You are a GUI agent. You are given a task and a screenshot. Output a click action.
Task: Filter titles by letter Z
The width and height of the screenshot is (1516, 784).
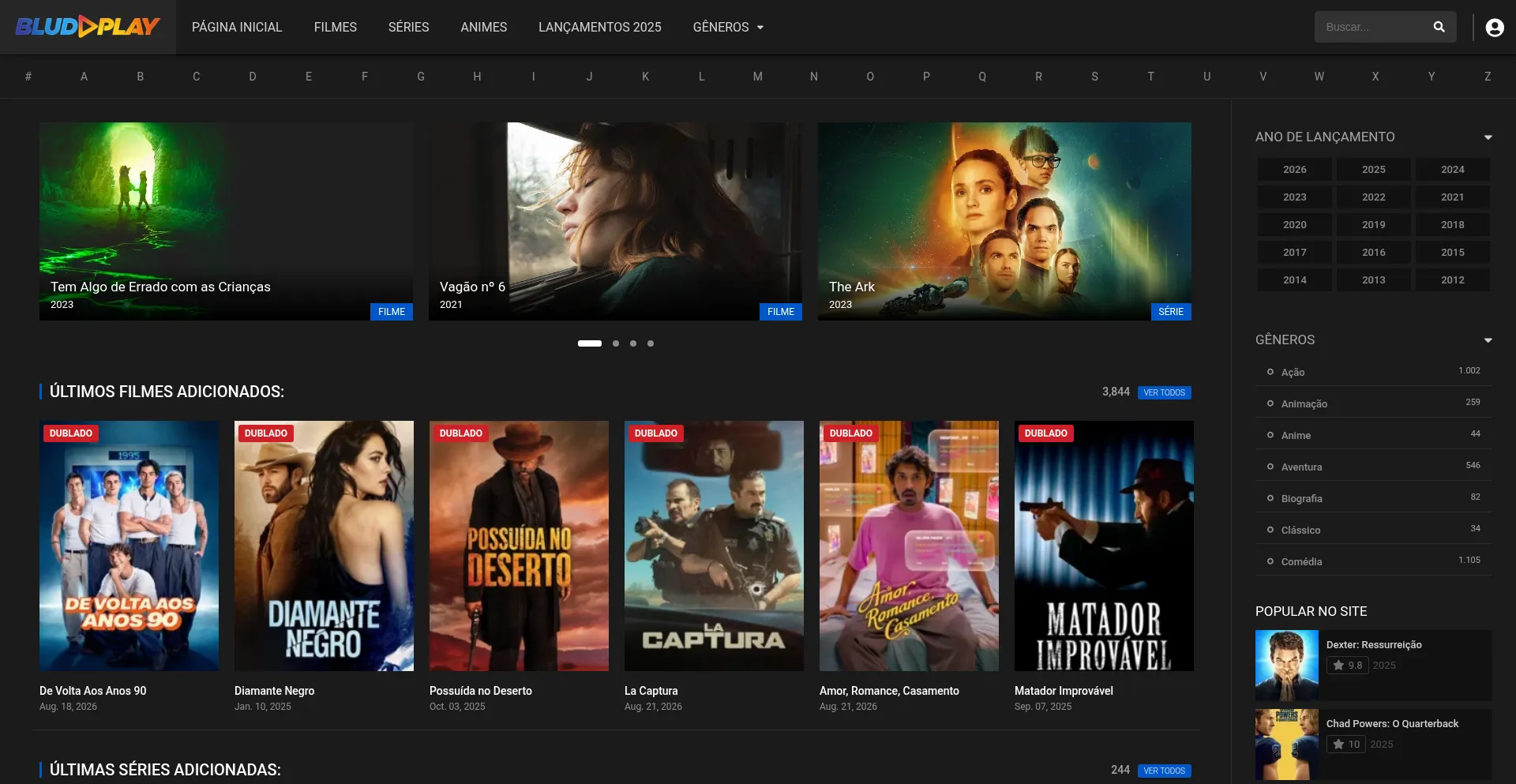(x=1488, y=77)
